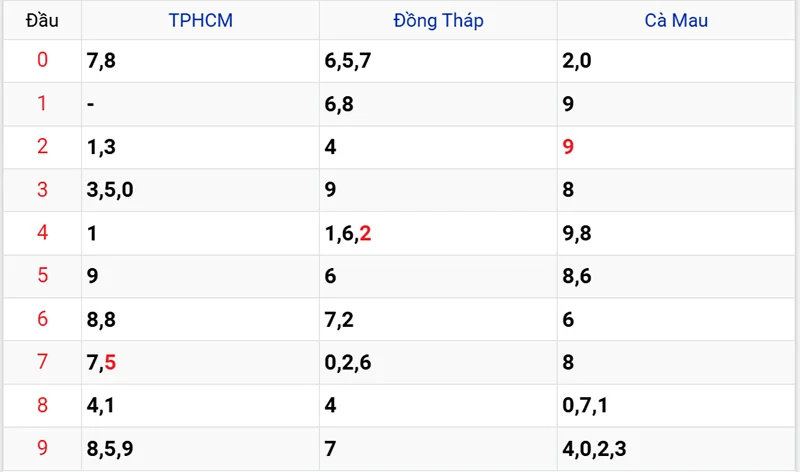Click the dash in TPHCM row 1
Viewport: 800px width, 472px height.
click(91, 104)
